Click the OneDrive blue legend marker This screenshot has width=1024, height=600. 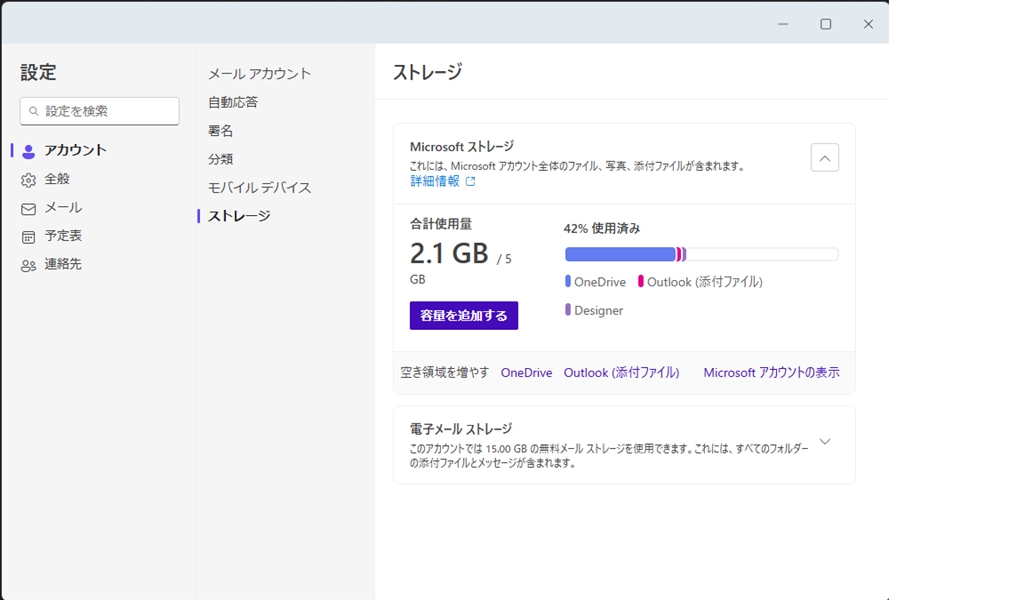click(568, 281)
